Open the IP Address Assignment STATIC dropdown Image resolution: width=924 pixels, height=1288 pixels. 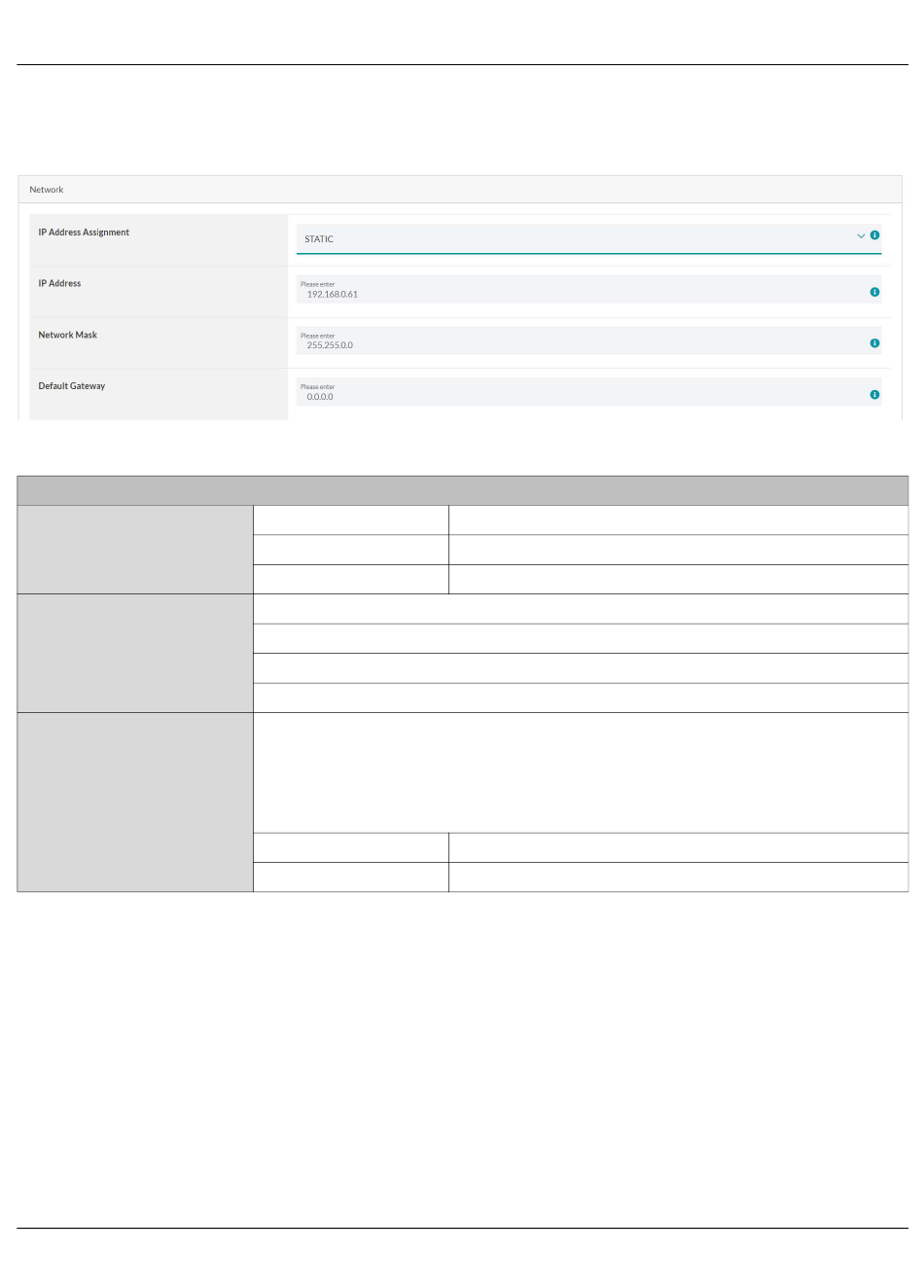tap(588, 238)
